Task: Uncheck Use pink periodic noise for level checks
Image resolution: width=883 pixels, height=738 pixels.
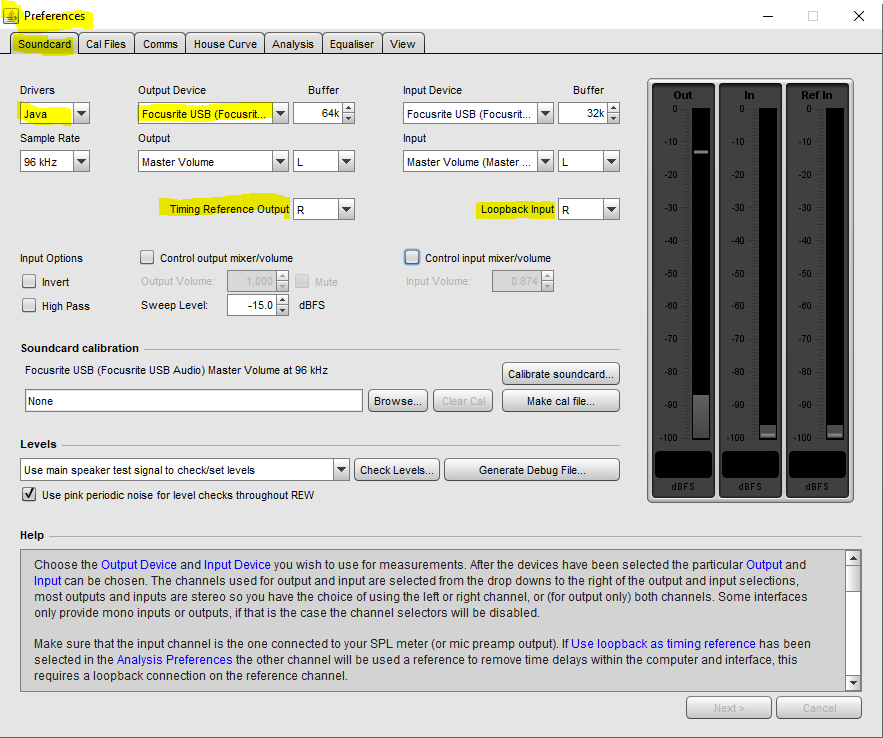Action: (29, 494)
